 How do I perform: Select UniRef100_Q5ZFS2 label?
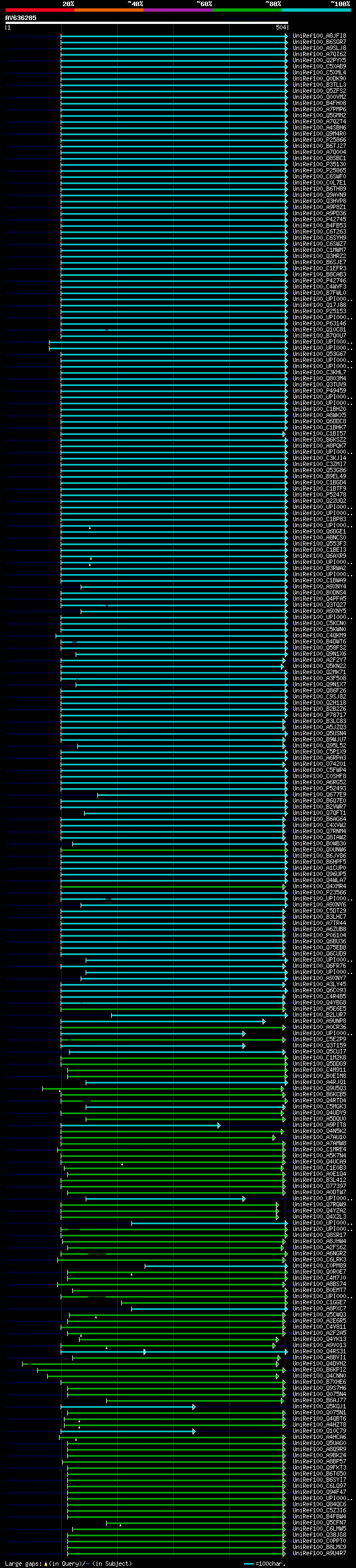(319, 91)
